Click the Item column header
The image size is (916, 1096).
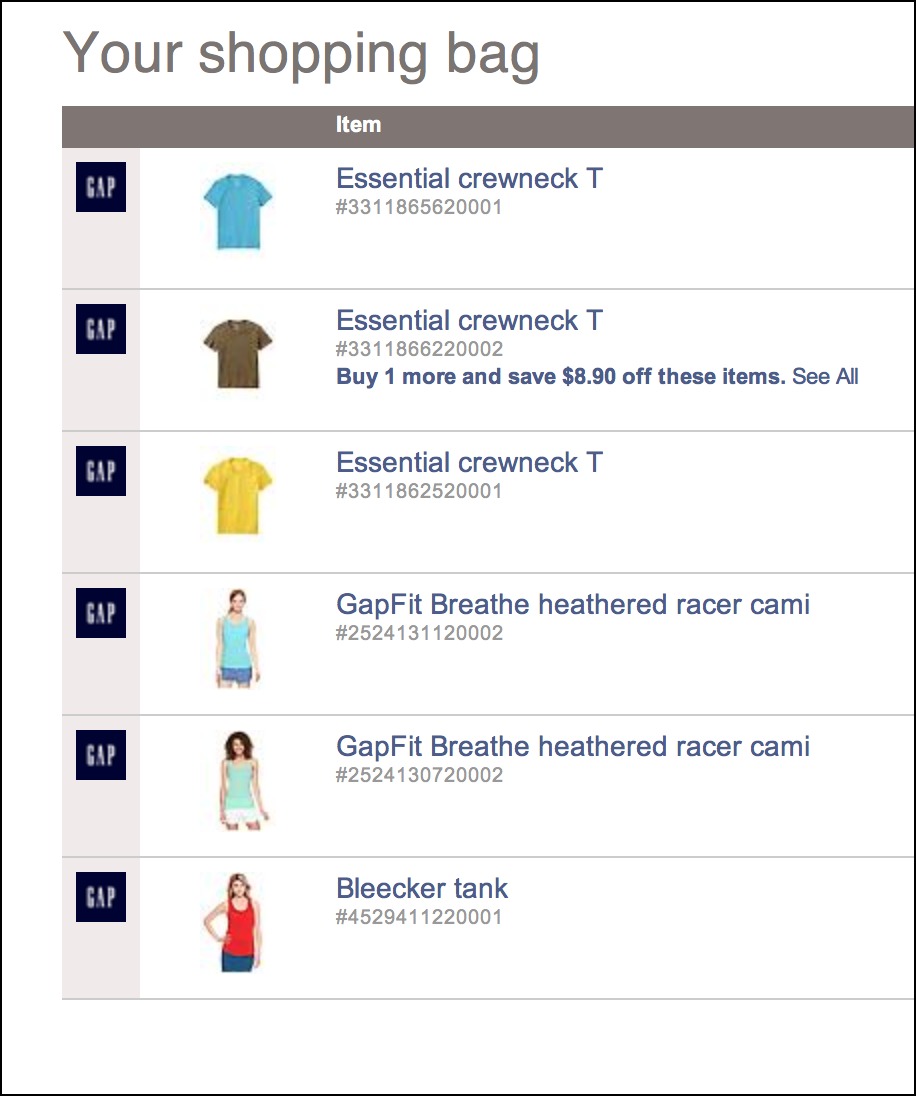coord(358,125)
